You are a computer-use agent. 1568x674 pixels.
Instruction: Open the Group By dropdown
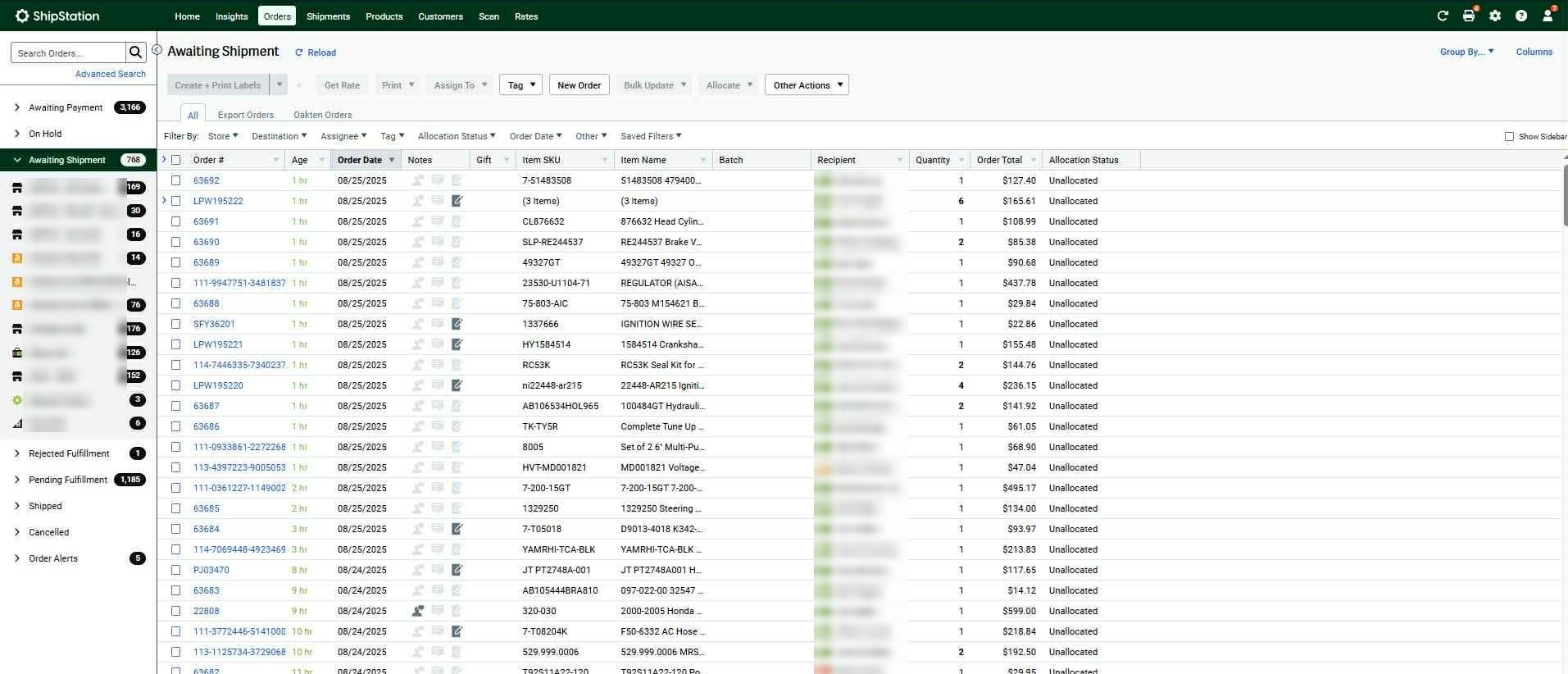pyautogui.click(x=1466, y=52)
